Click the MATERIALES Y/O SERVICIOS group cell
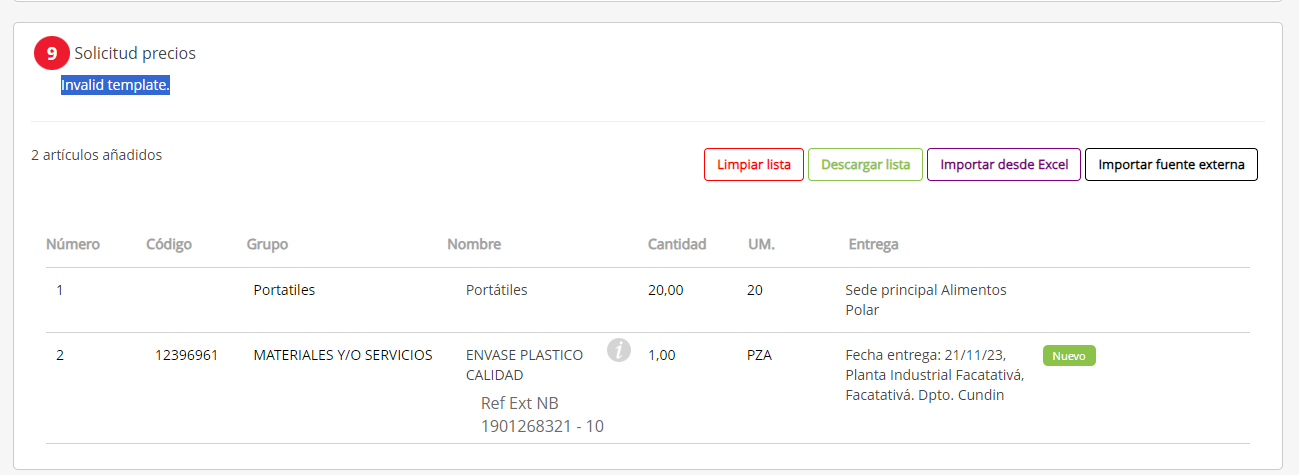 pyautogui.click(x=343, y=355)
